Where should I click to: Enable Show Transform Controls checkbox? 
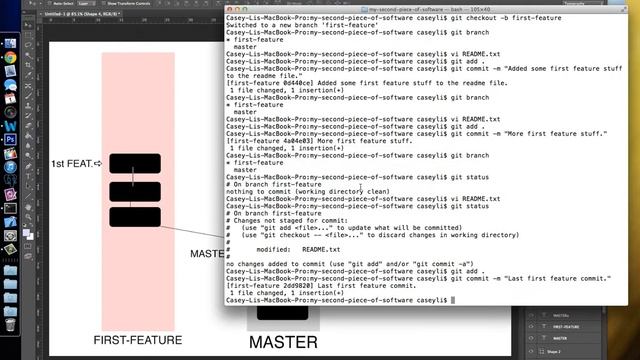103,3
